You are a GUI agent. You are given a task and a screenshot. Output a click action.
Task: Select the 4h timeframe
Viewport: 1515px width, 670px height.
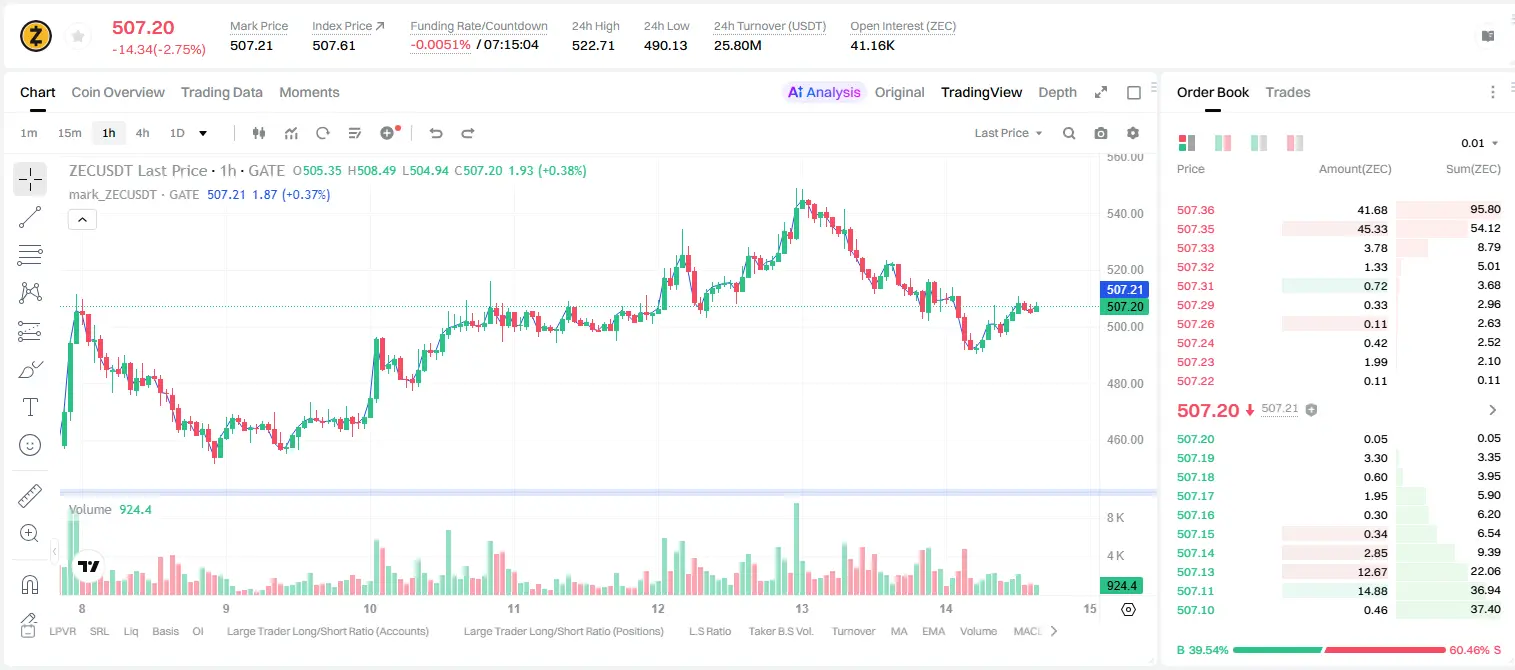142,133
